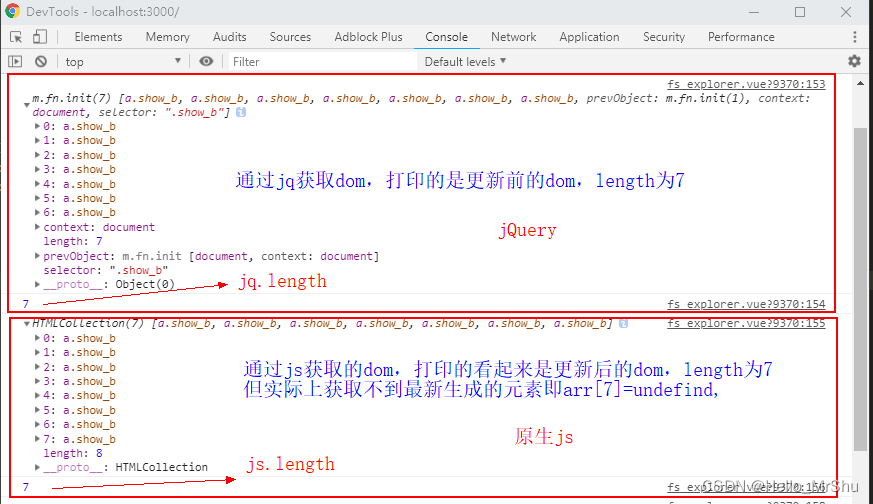This screenshot has width=873, height=504.
Task: Switch to the Application tab
Action: [589, 37]
